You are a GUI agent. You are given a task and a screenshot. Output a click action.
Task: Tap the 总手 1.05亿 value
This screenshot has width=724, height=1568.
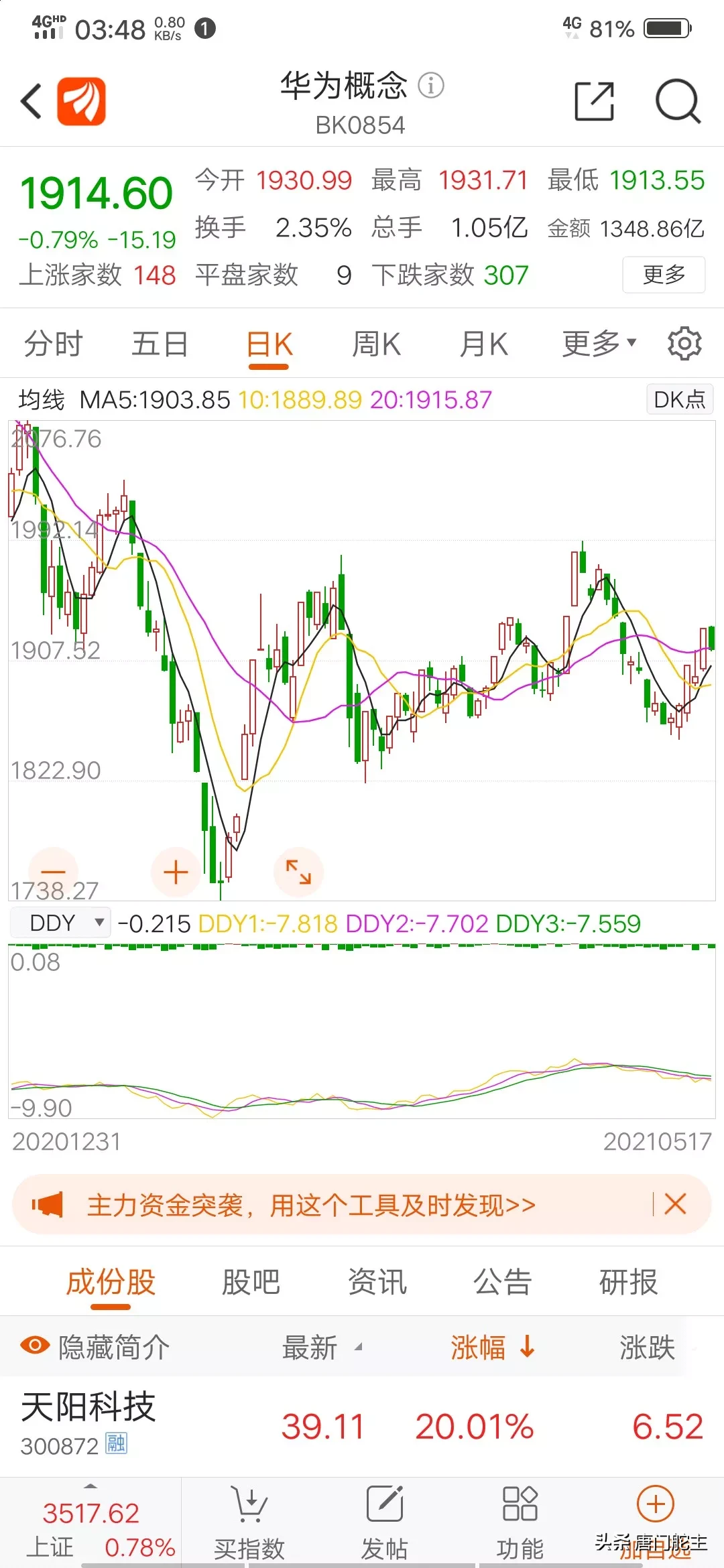point(489,228)
